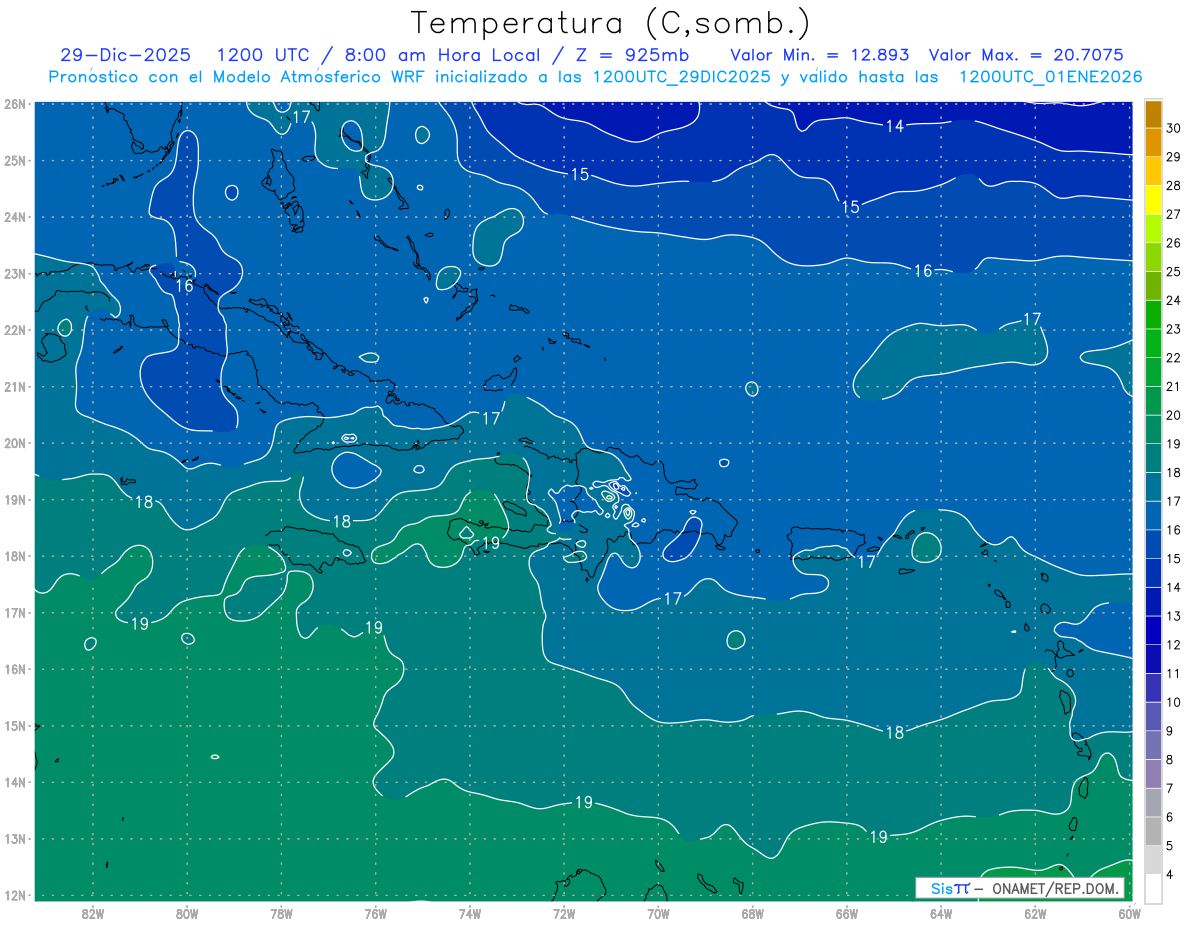This screenshot has height=927, width=1200.
Task: Click the '12N' latitude axis label
Action: [x=15, y=895]
